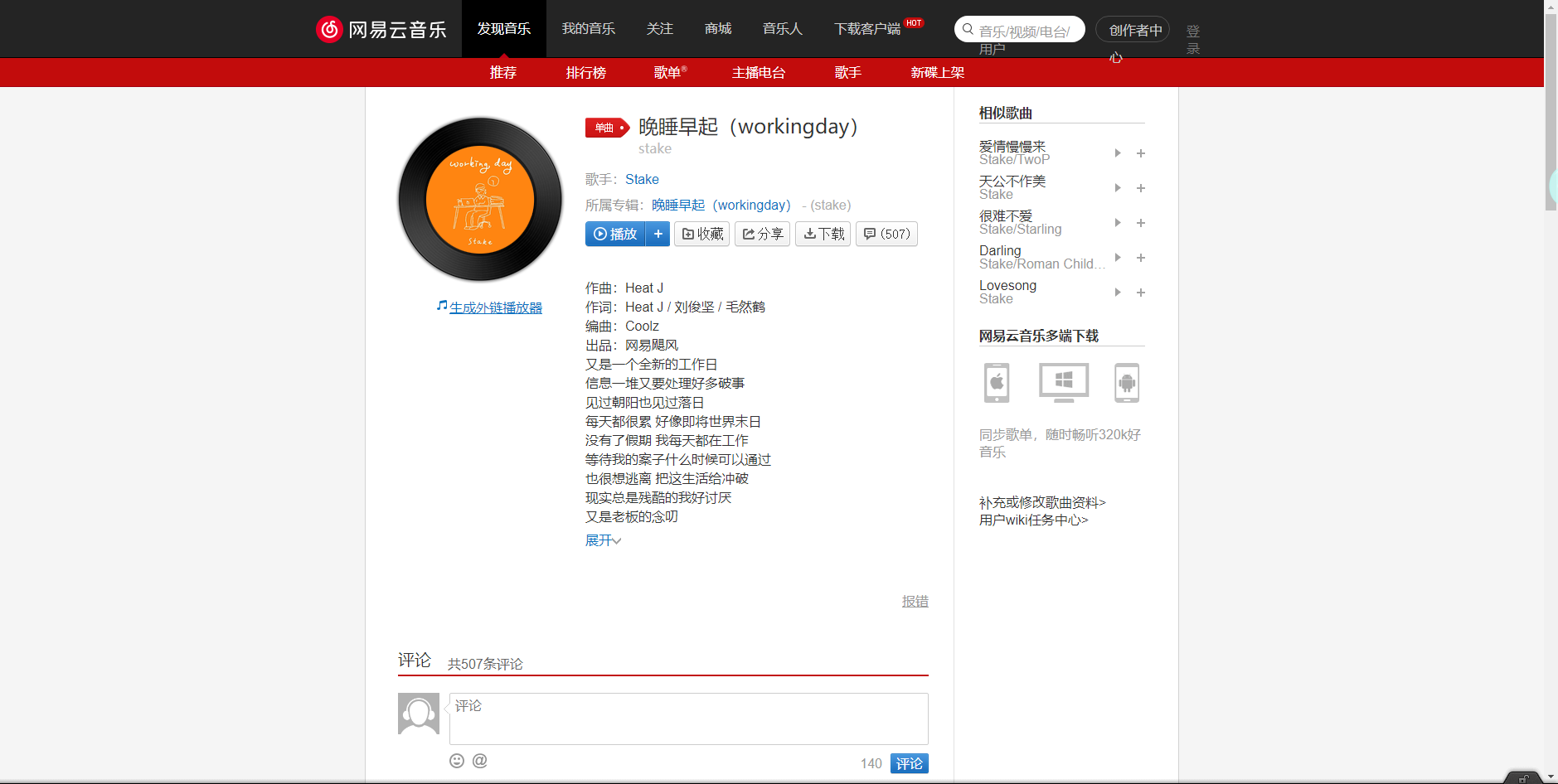
Task: Select the iPhone download icon
Action: [x=996, y=383]
